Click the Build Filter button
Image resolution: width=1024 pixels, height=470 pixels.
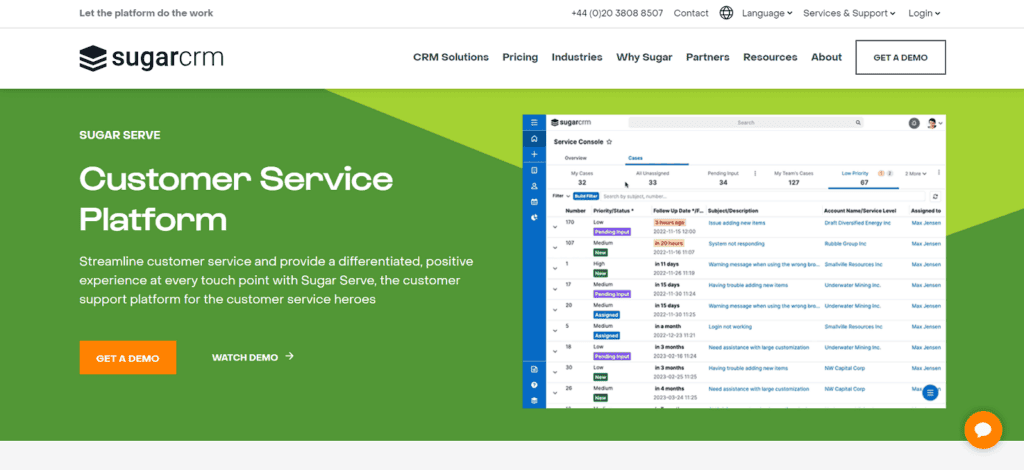pyautogui.click(x=586, y=196)
